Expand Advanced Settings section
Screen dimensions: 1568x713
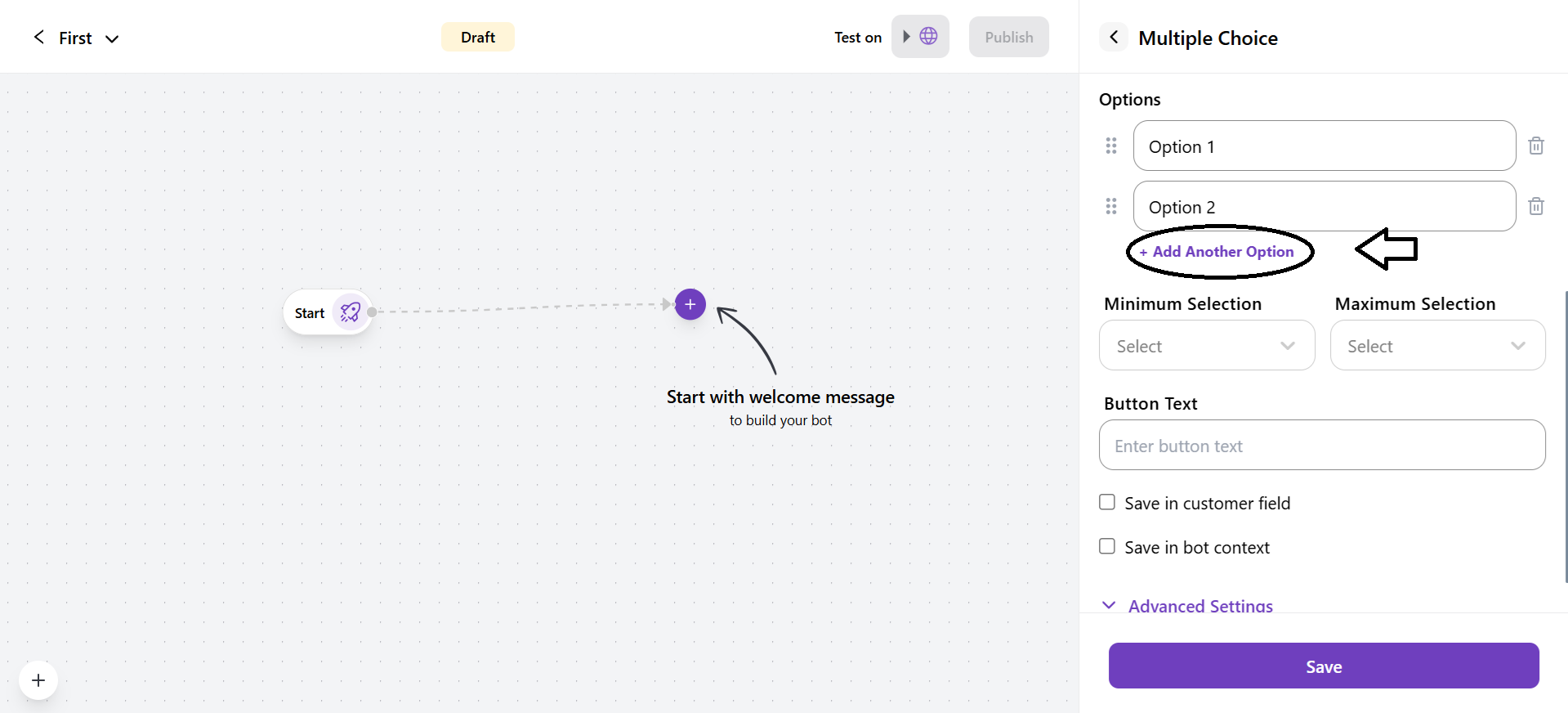pyautogui.click(x=1199, y=606)
